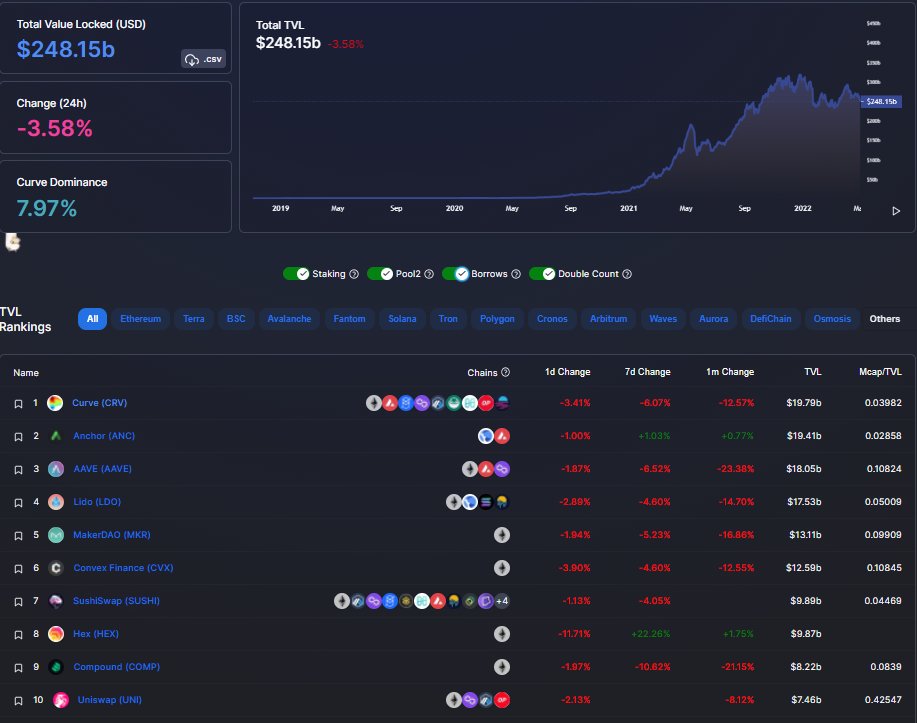The height and width of the screenshot is (723, 917).
Task: Filter rankings by Cronos
Action: (x=552, y=319)
